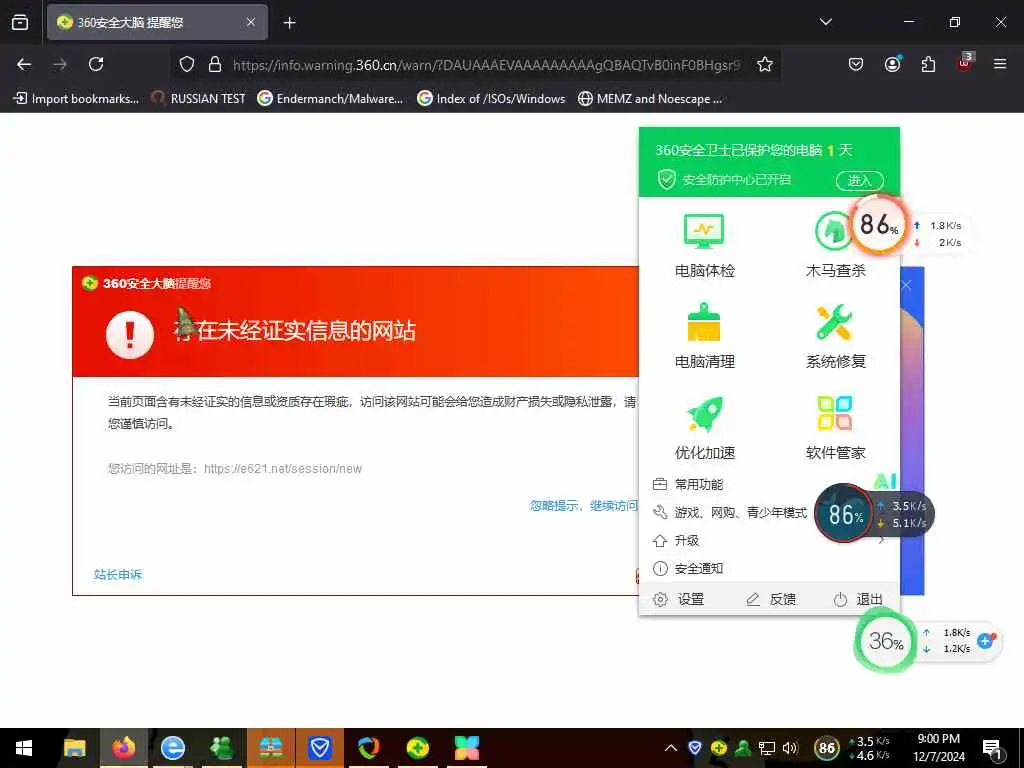This screenshot has height=768, width=1024.
Task: Reload the current page
Action: click(96, 64)
